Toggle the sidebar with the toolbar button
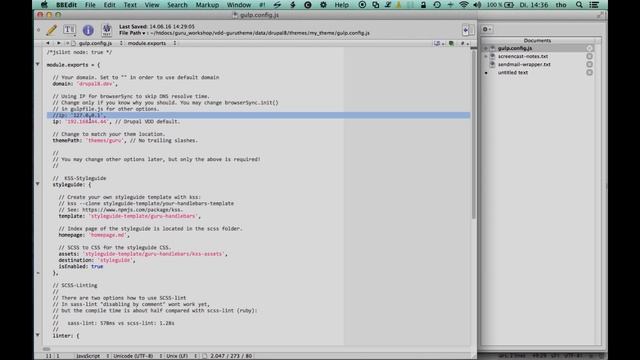 (x=468, y=30)
